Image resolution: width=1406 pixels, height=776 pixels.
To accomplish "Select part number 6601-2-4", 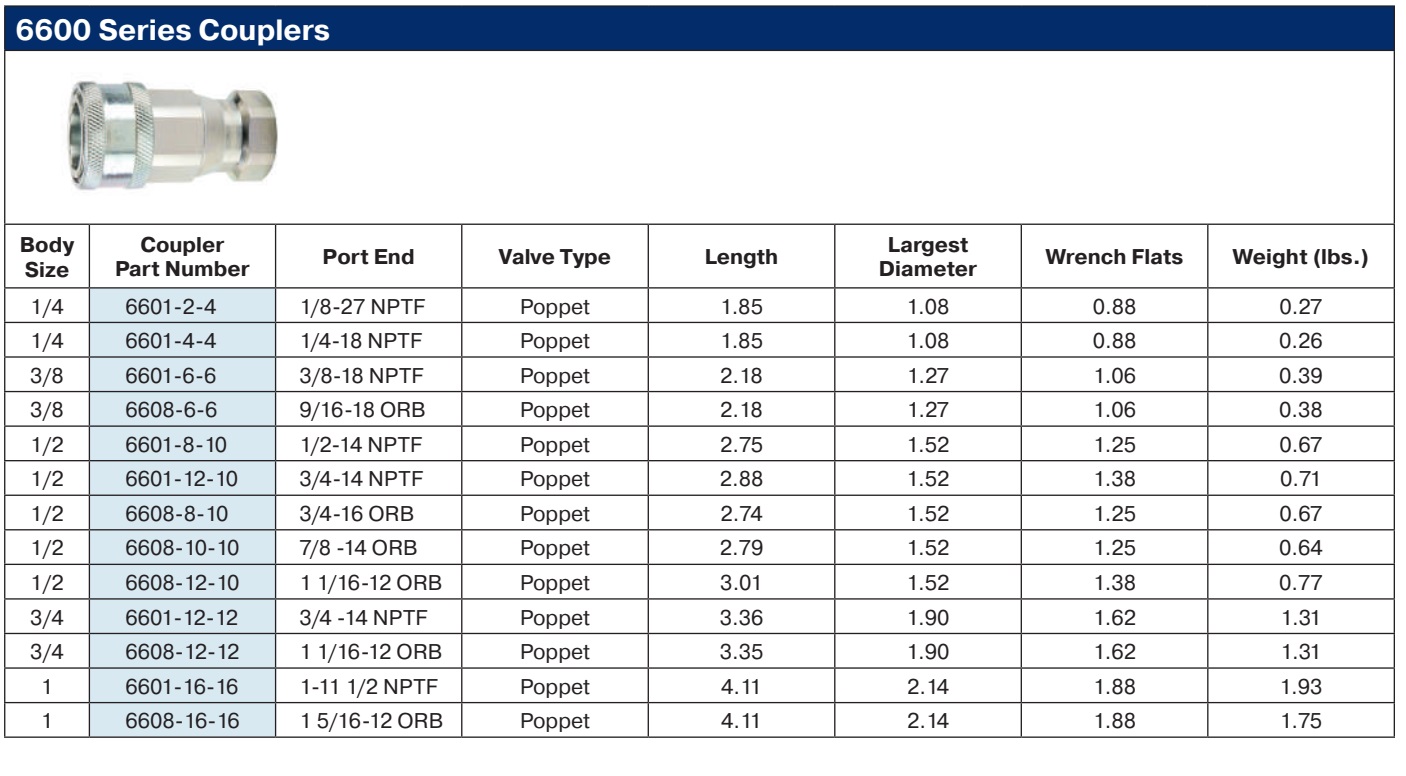I will [182, 309].
